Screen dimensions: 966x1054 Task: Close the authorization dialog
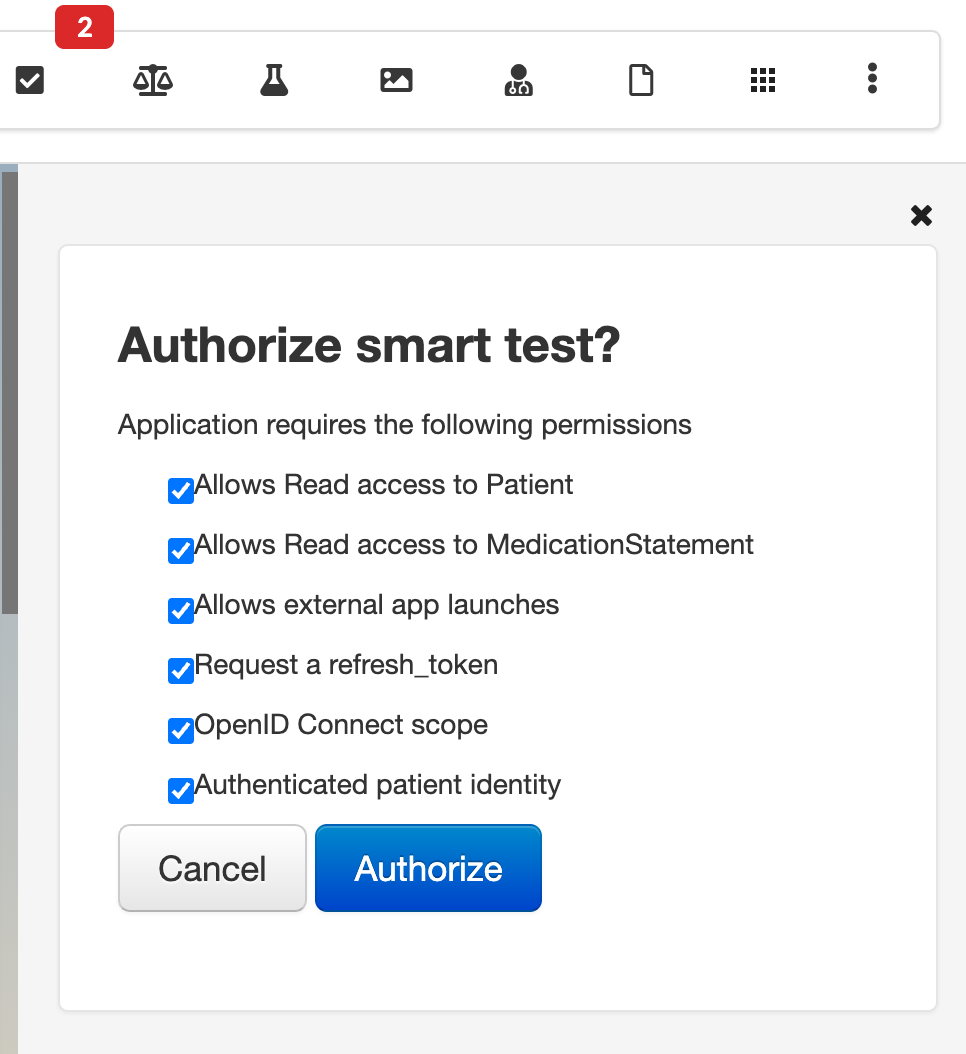tap(920, 215)
